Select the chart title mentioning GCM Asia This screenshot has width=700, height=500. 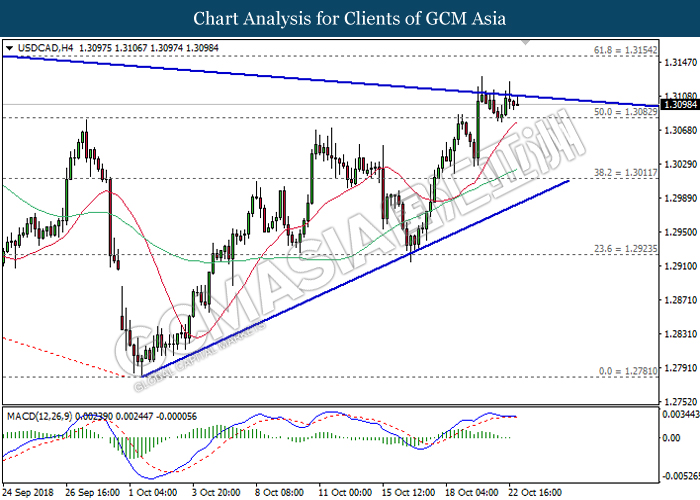click(349, 18)
